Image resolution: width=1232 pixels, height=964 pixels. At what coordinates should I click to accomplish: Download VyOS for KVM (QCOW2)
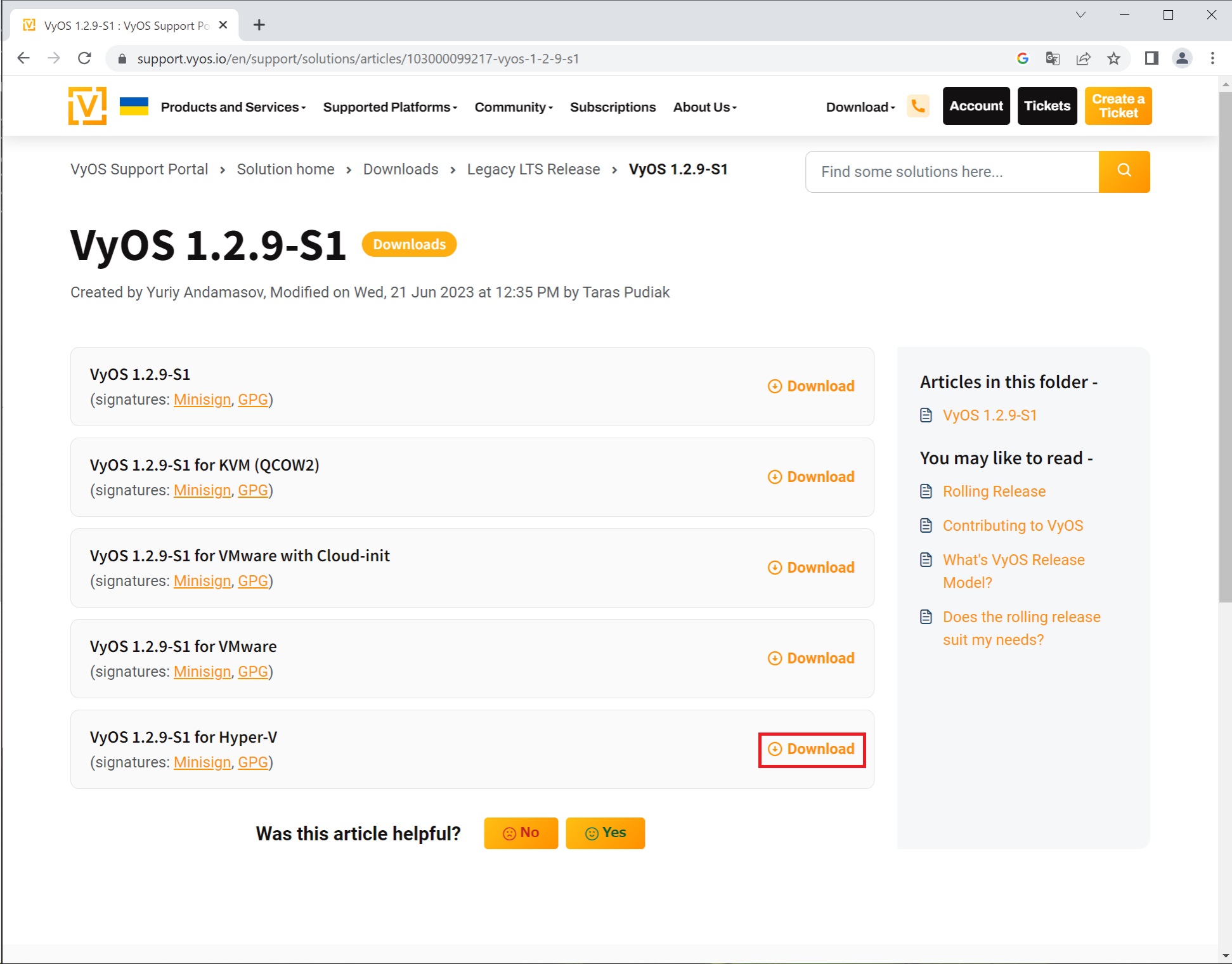(811, 476)
